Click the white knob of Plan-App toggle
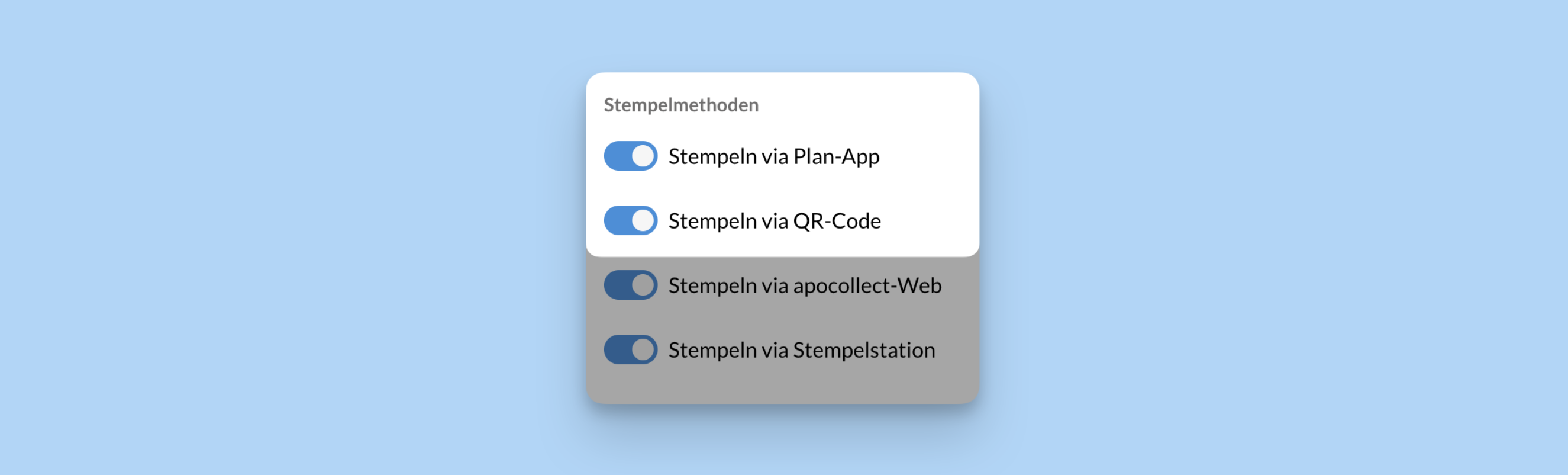The height and width of the screenshot is (475, 1568). pos(643,156)
